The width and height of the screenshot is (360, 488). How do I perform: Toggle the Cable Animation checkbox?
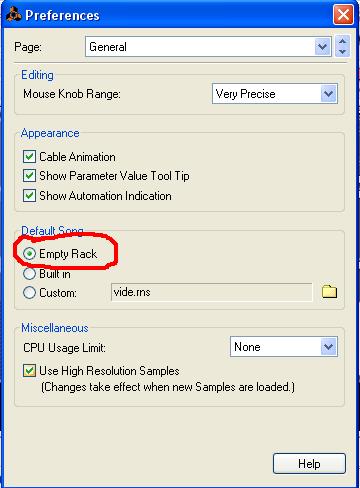click(29, 156)
